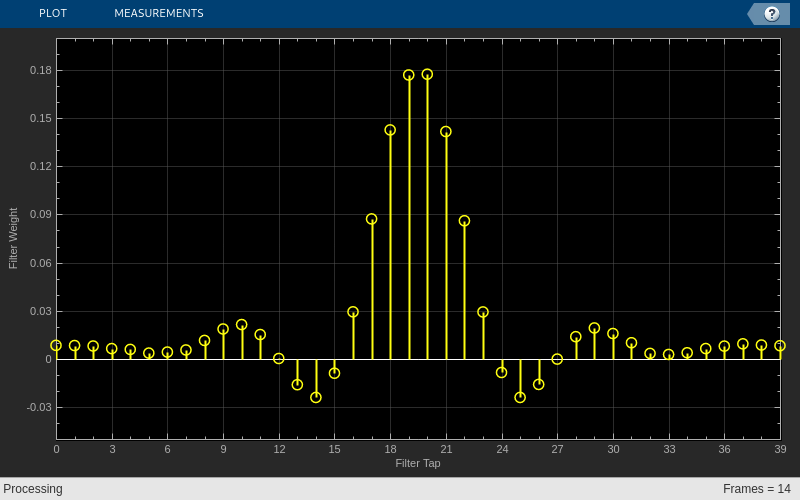Click the 0.15 y-axis tick label
This screenshot has height=500, width=800.
point(41,118)
